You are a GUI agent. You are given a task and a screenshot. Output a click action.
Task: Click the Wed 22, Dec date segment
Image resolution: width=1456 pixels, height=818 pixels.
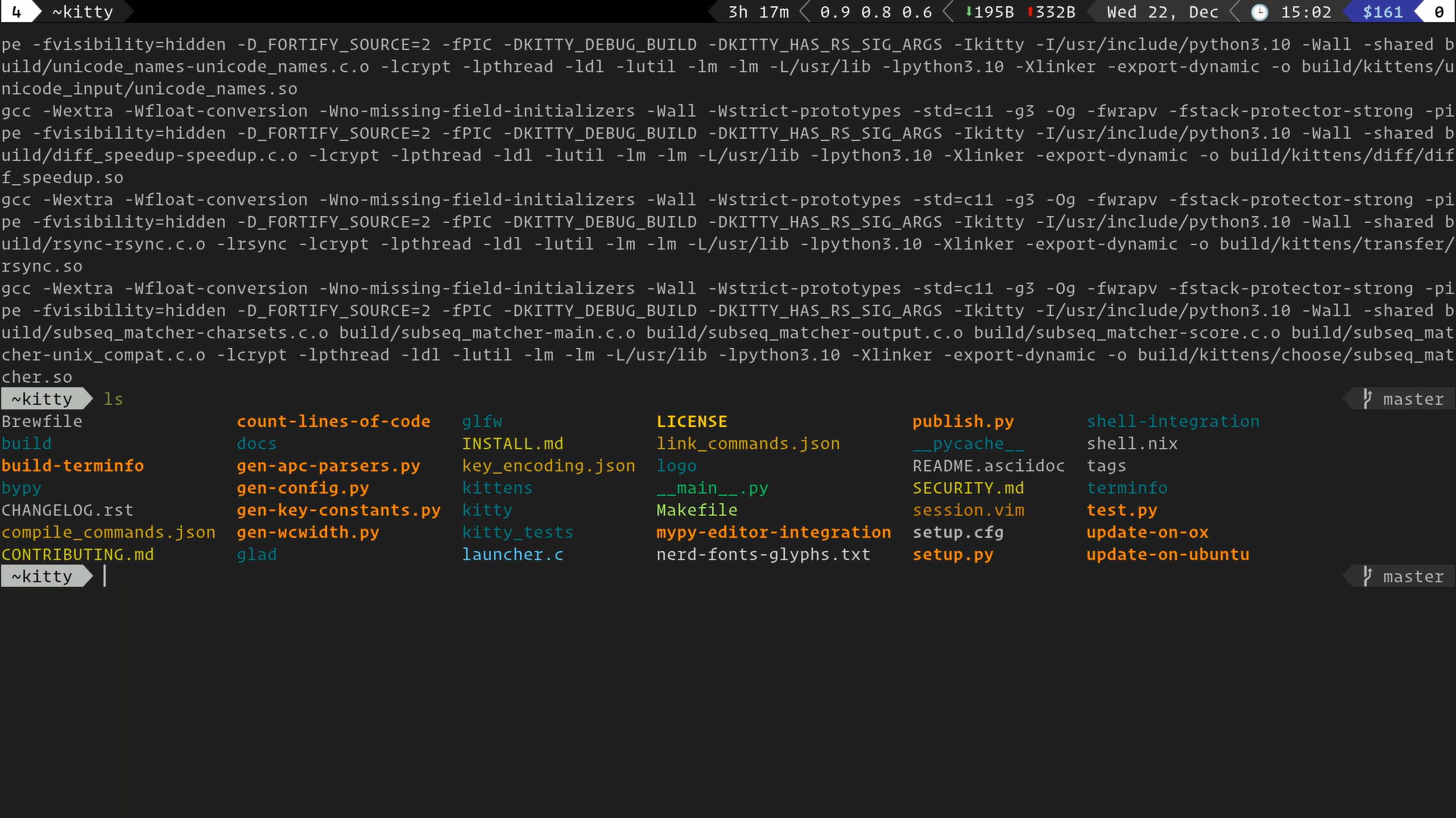coord(1163,12)
